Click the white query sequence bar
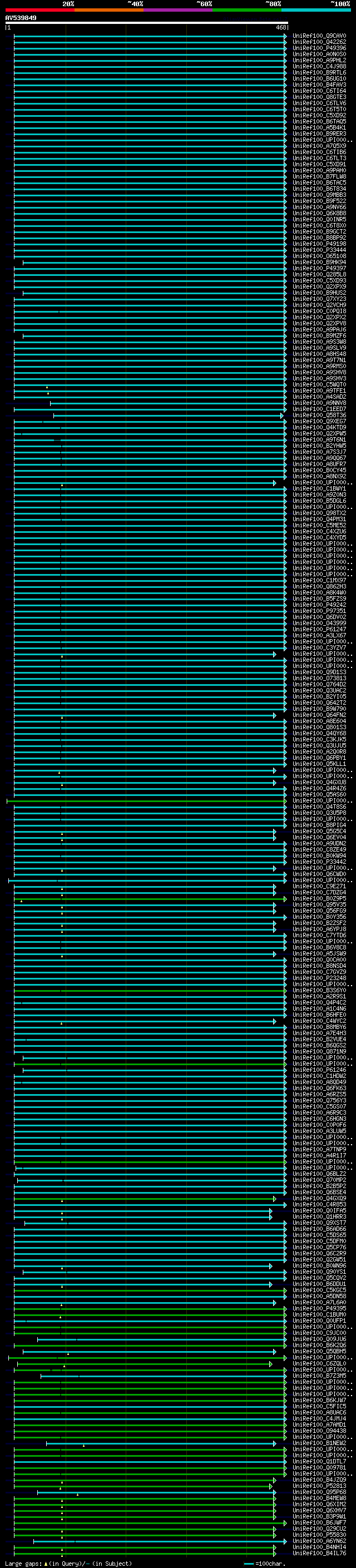Screen dimensions: 356x1568 click(147, 23)
